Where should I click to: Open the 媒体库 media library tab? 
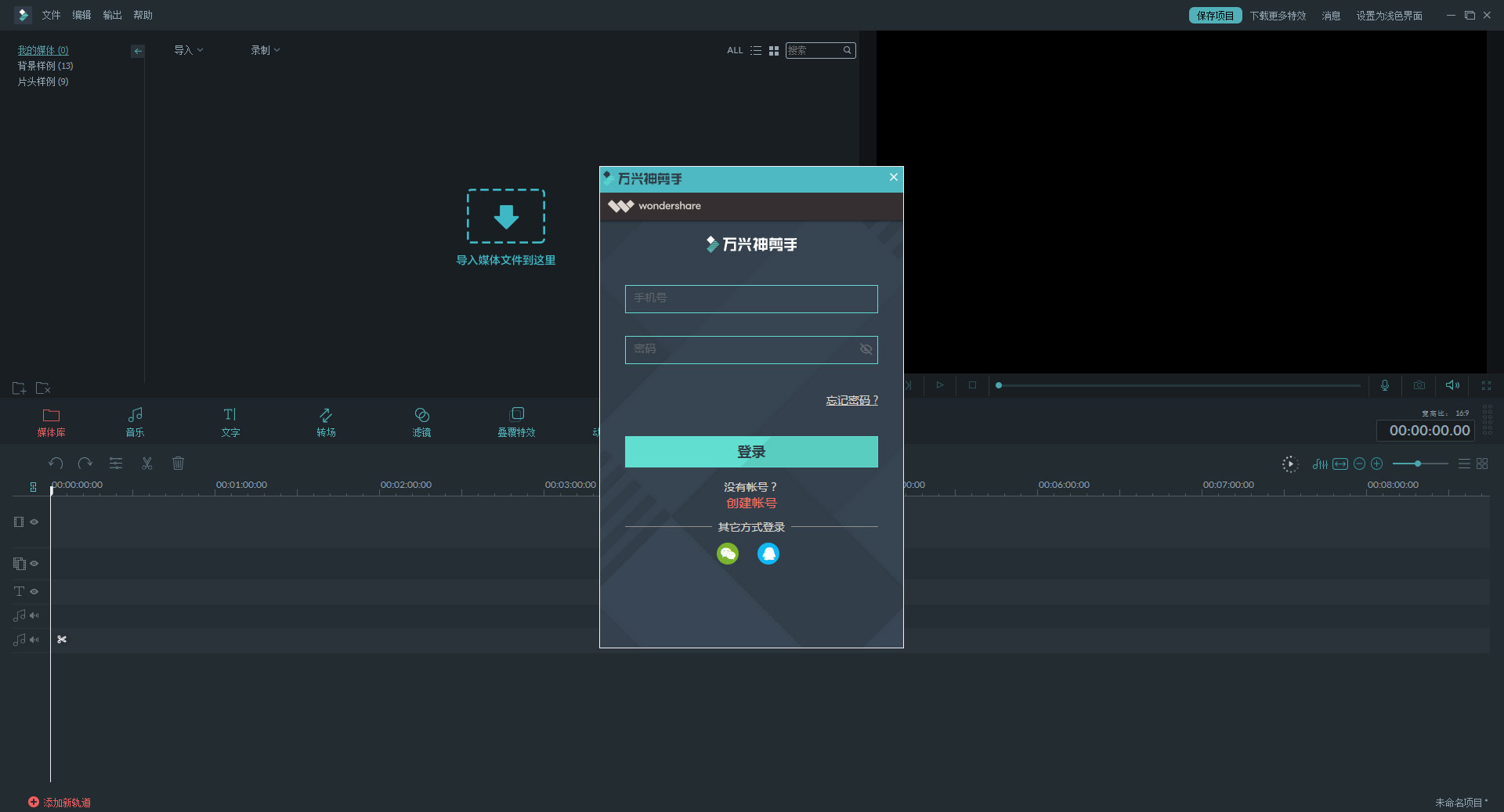(51, 422)
